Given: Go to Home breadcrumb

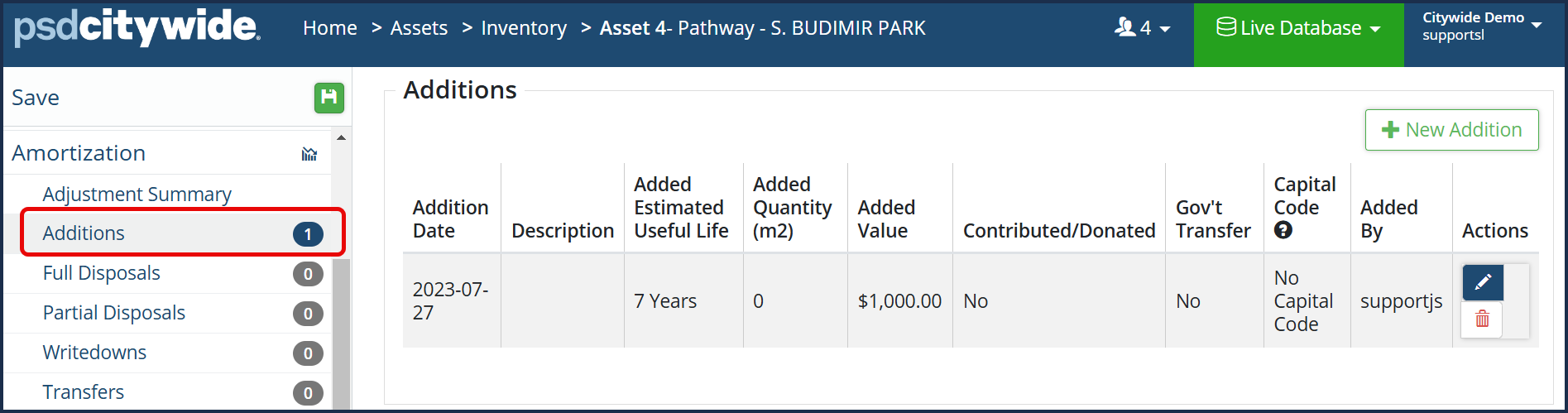Looking at the screenshot, I should pyautogui.click(x=330, y=28).
